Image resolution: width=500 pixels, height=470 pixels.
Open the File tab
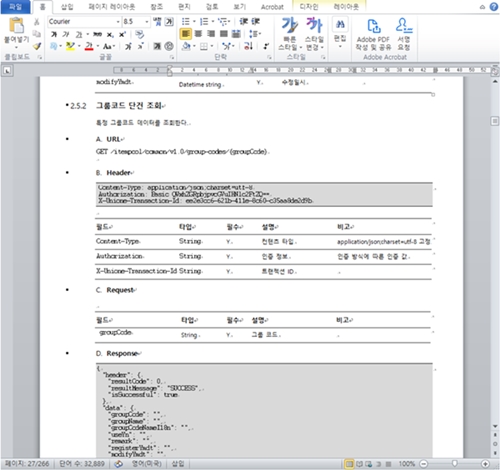click(x=15, y=7)
